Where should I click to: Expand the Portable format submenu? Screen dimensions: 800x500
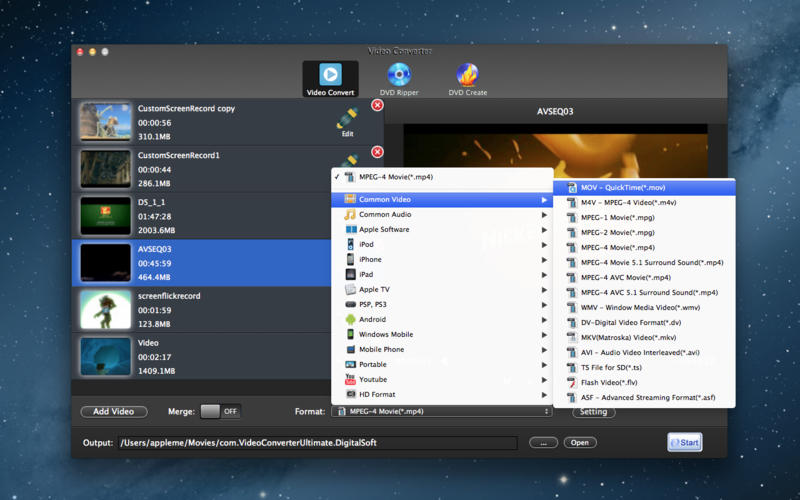coord(442,364)
